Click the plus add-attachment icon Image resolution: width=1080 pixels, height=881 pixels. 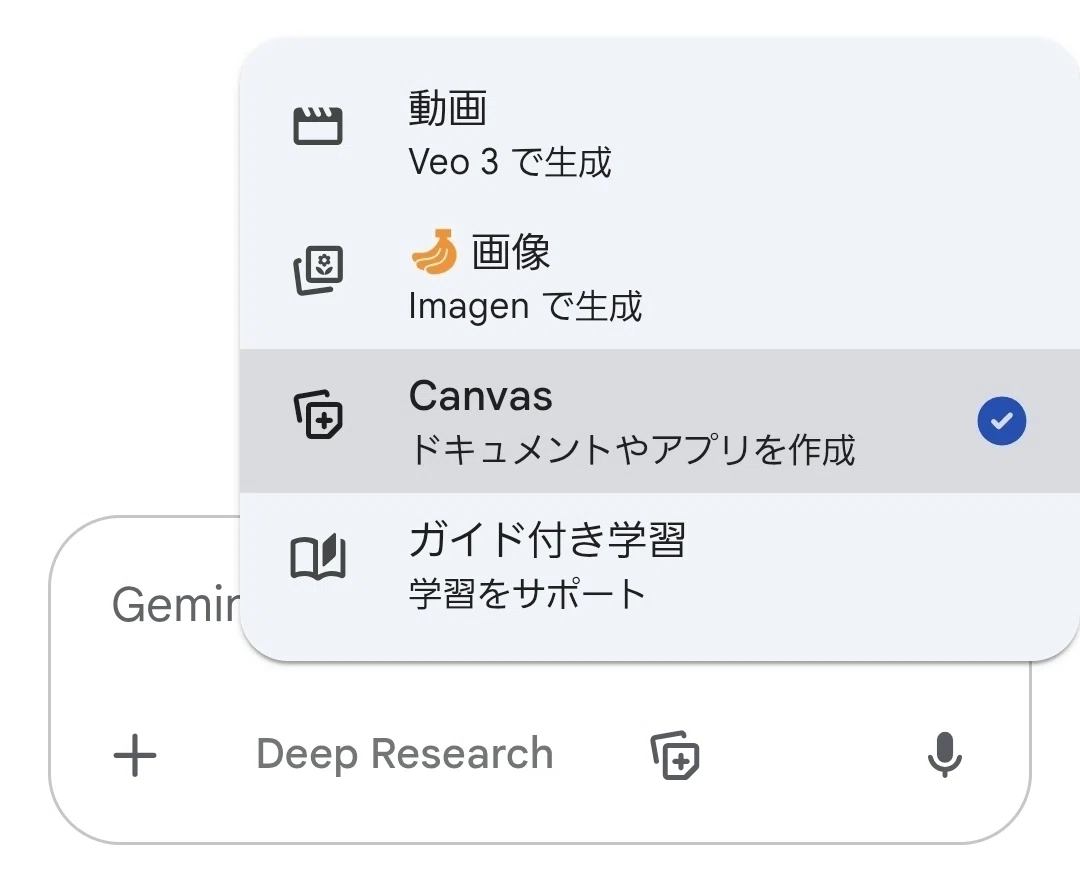135,756
